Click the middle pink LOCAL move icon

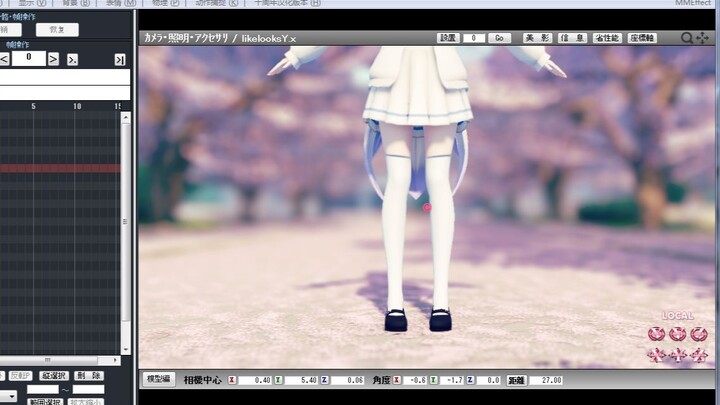pos(678,354)
